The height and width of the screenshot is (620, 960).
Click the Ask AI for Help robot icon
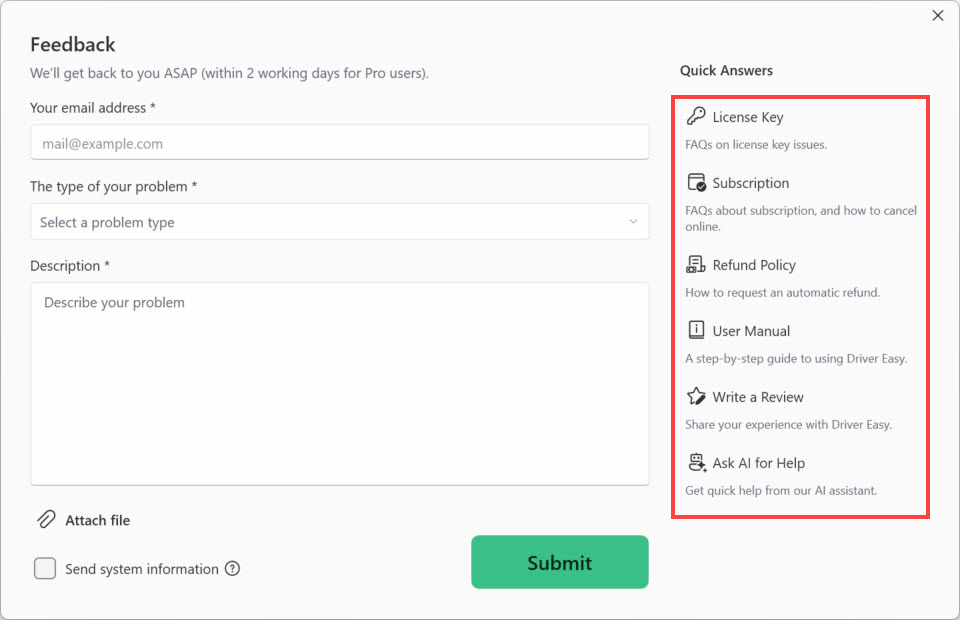(x=697, y=463)
